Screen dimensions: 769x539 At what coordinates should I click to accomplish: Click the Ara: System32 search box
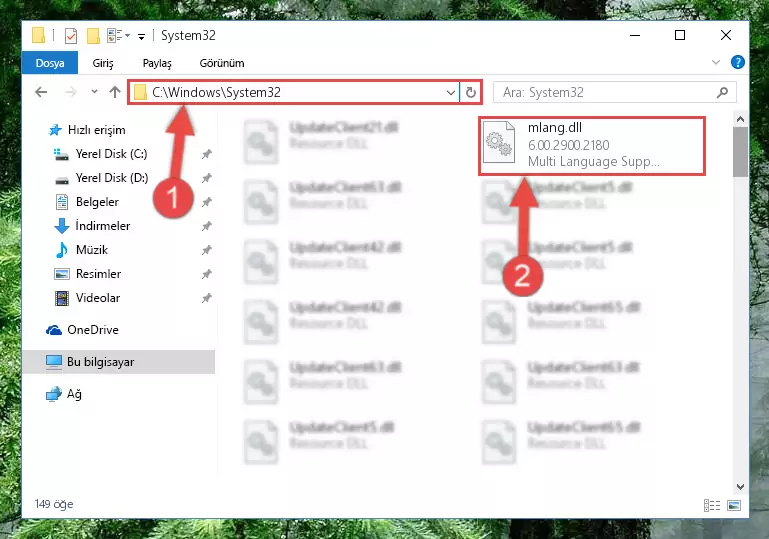tap(615, 92)
